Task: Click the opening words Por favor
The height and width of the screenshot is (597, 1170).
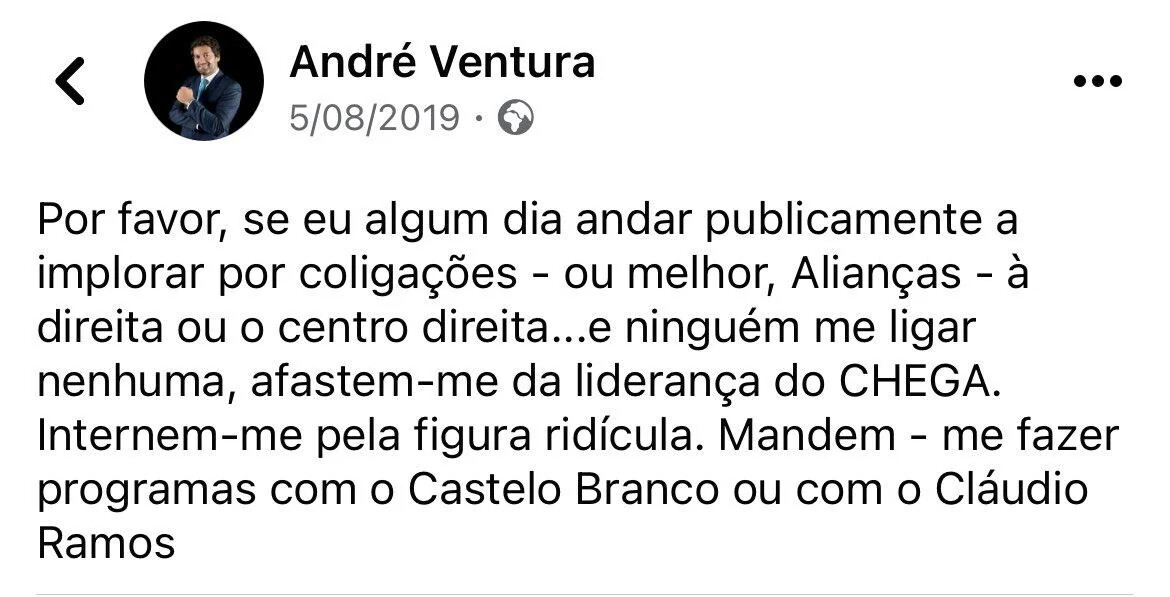Action: click(x=128, y=220)
